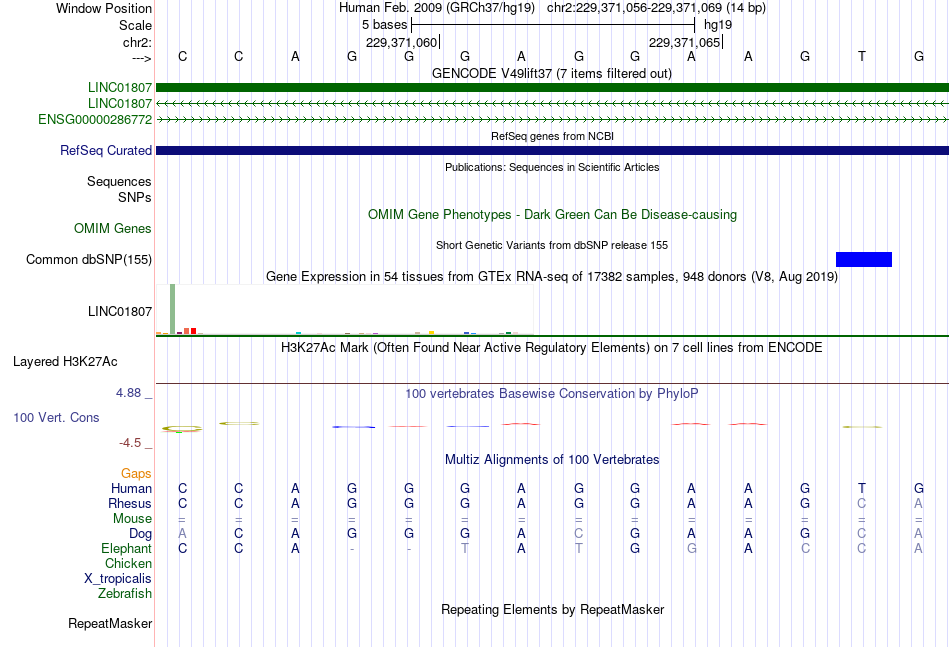Select the Zebrafish species label
Viewport: 950px width, 647px height.
pyautogui.click(x=125, y=594)
